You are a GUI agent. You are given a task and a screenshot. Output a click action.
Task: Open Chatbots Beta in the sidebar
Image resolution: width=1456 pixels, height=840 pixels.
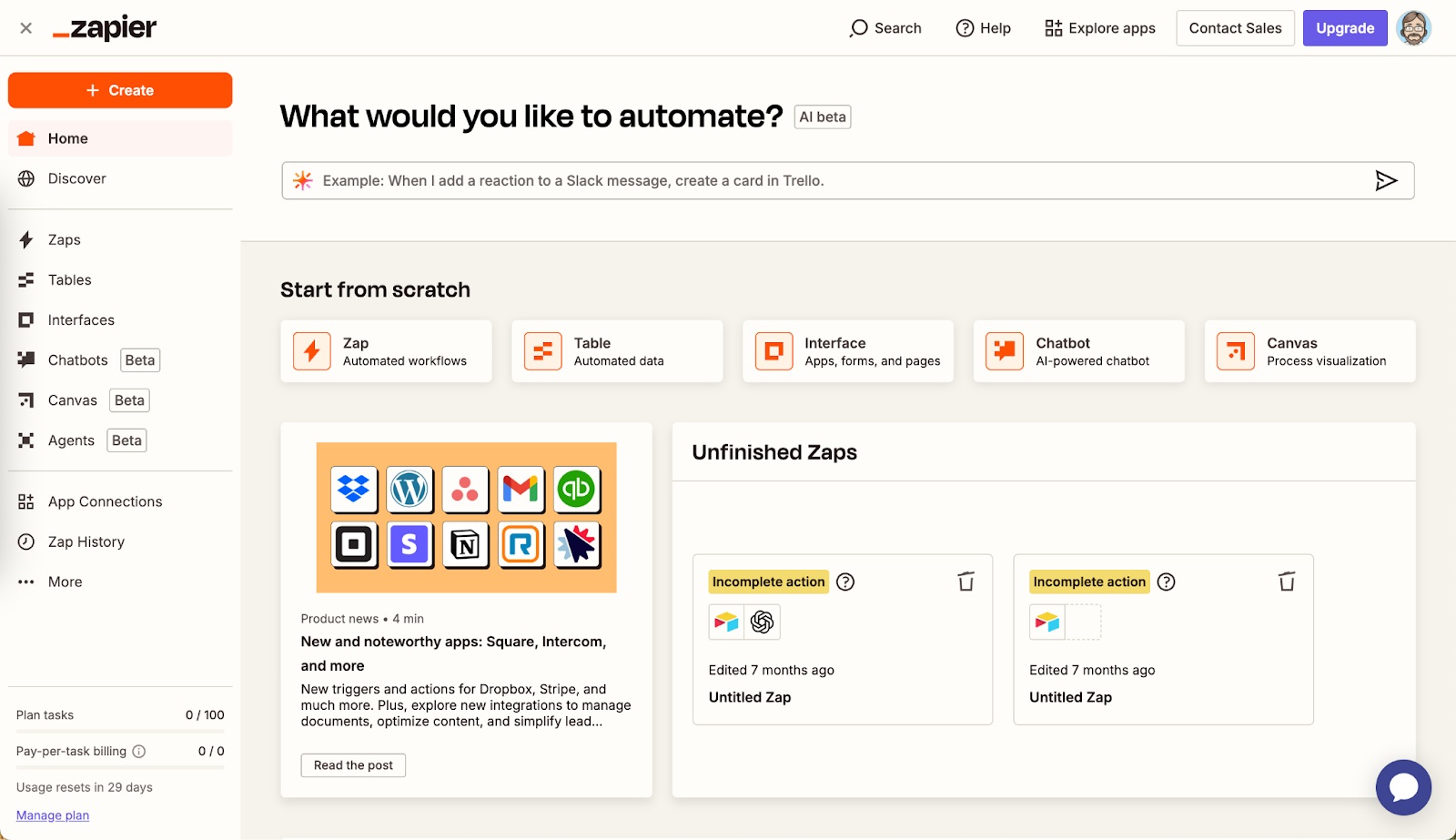120,360
